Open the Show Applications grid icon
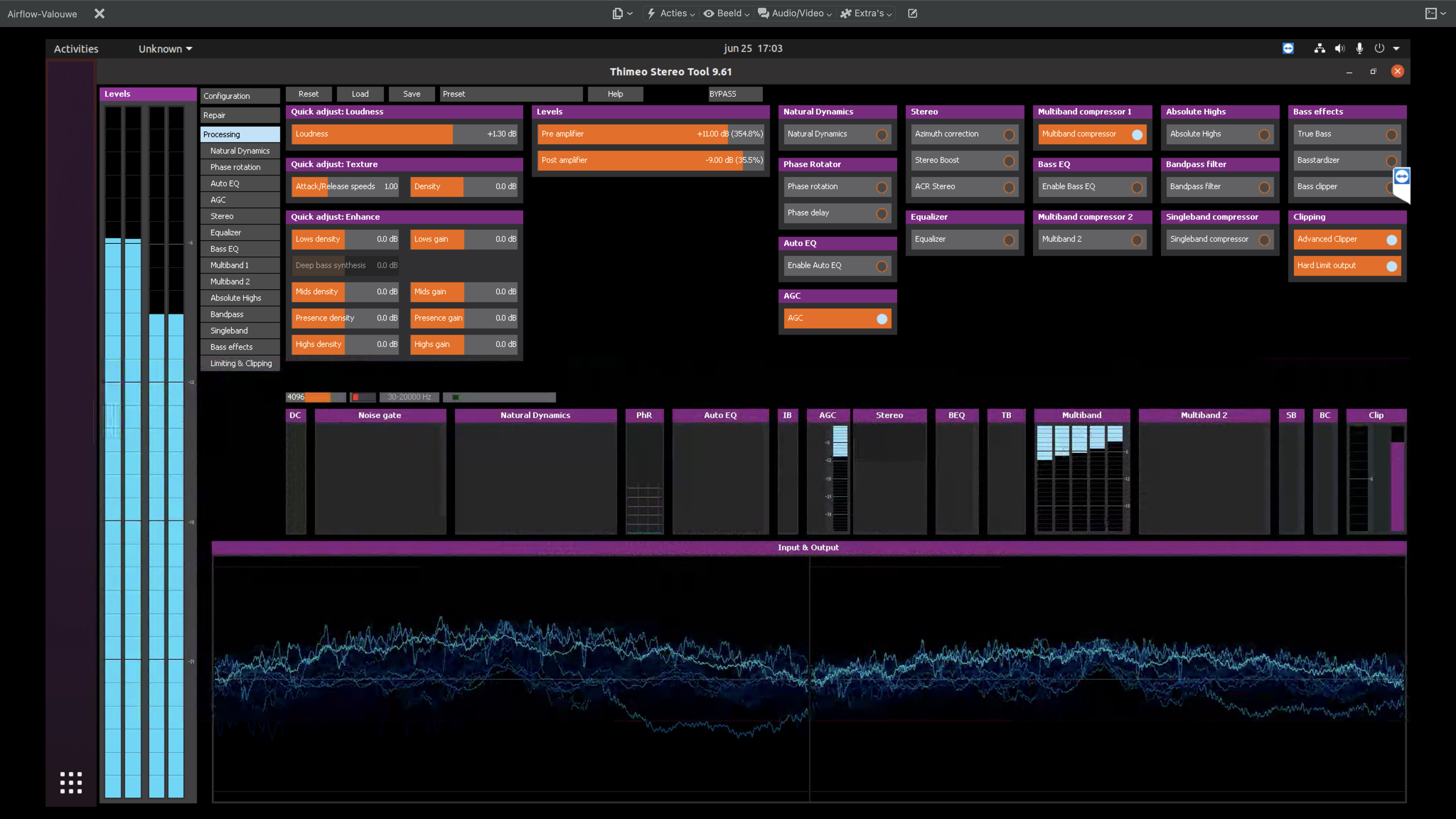Screen dimensions: 1456x819 click(x=71, y=782)
